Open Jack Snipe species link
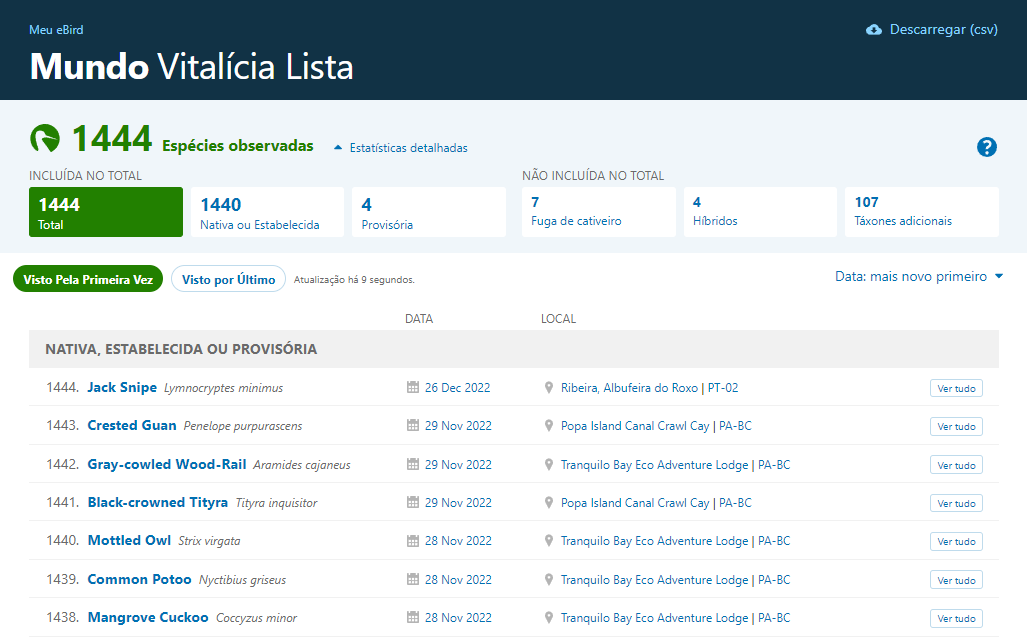This screenshot has height=638, width=1027. (122, 387)
